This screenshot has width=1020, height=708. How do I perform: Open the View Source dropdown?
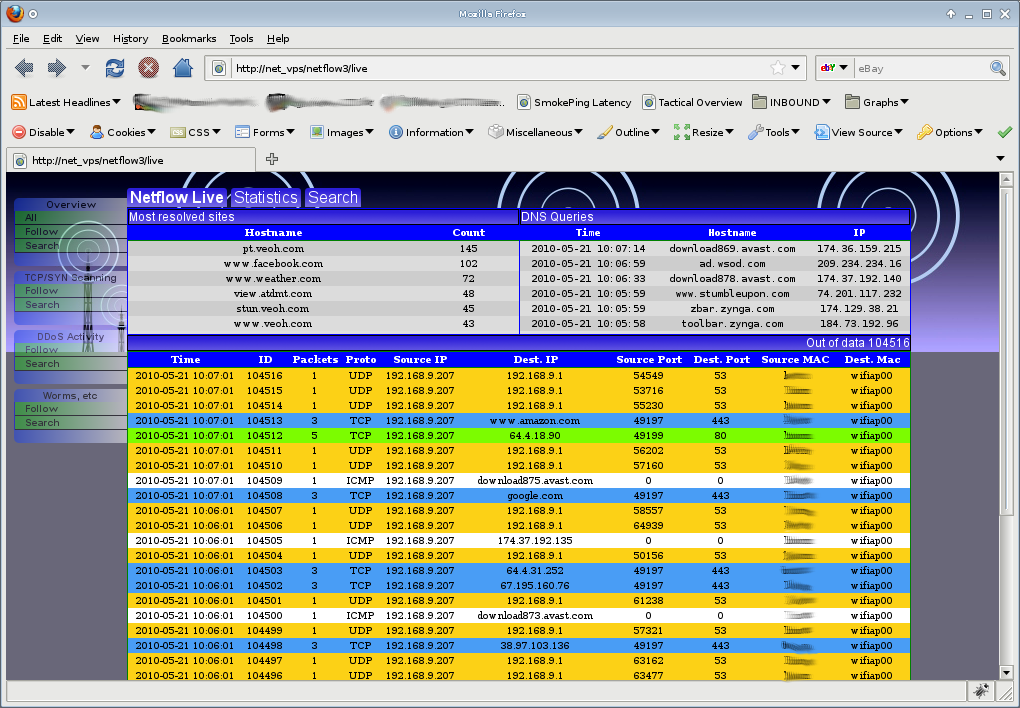click(859, 132)
